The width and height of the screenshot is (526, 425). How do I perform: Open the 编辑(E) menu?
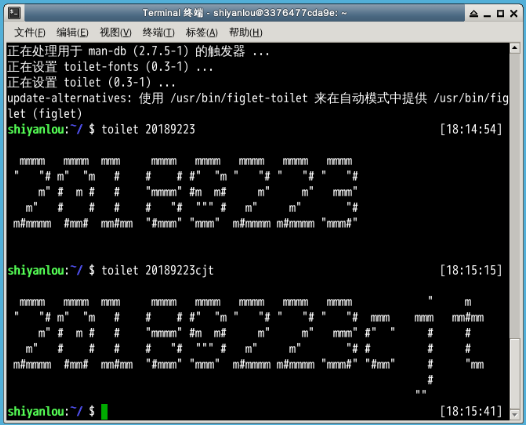click(x=72, y=33)
